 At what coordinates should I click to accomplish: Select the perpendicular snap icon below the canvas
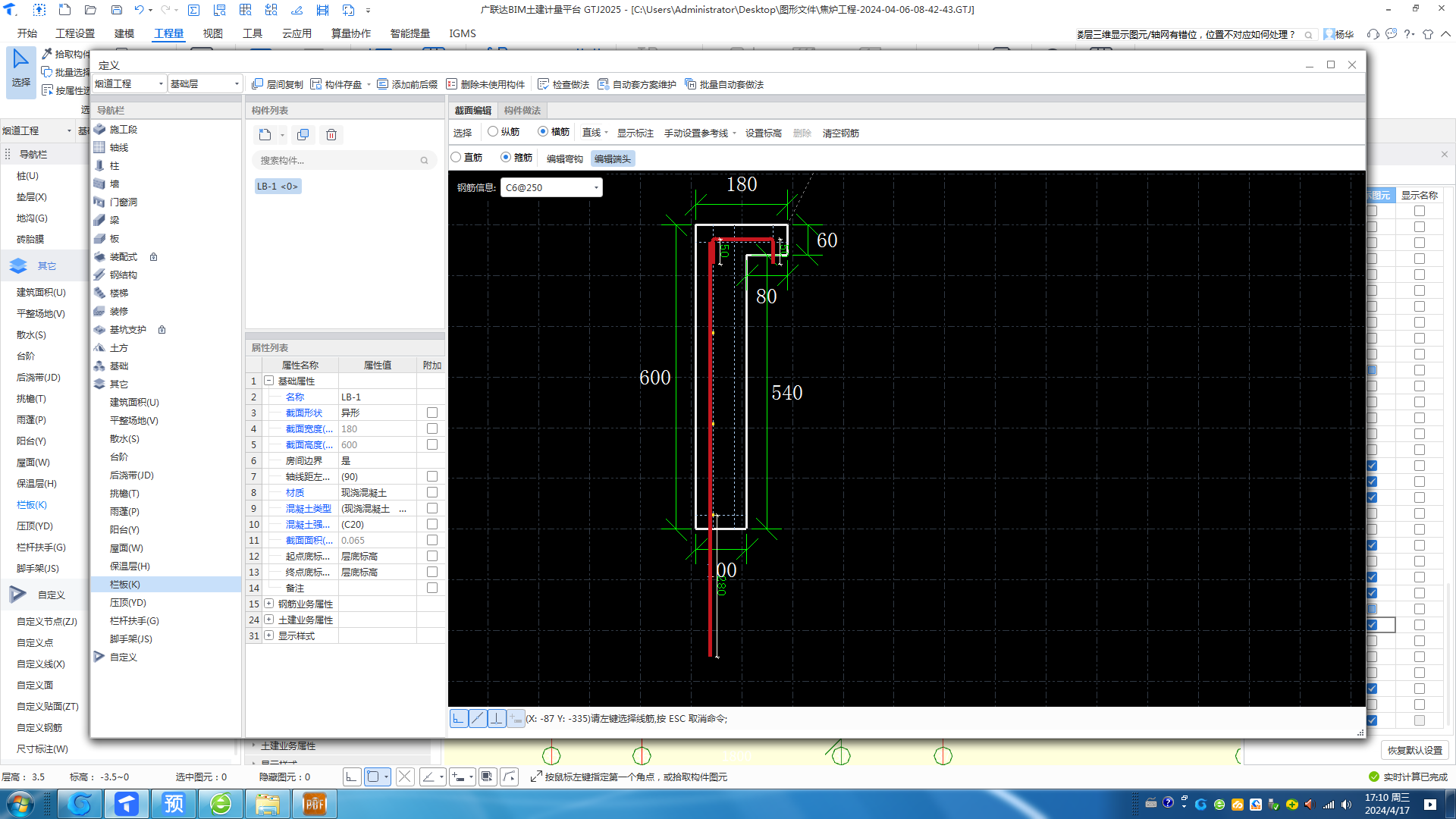pyautogui.click(x=497, y=718)
